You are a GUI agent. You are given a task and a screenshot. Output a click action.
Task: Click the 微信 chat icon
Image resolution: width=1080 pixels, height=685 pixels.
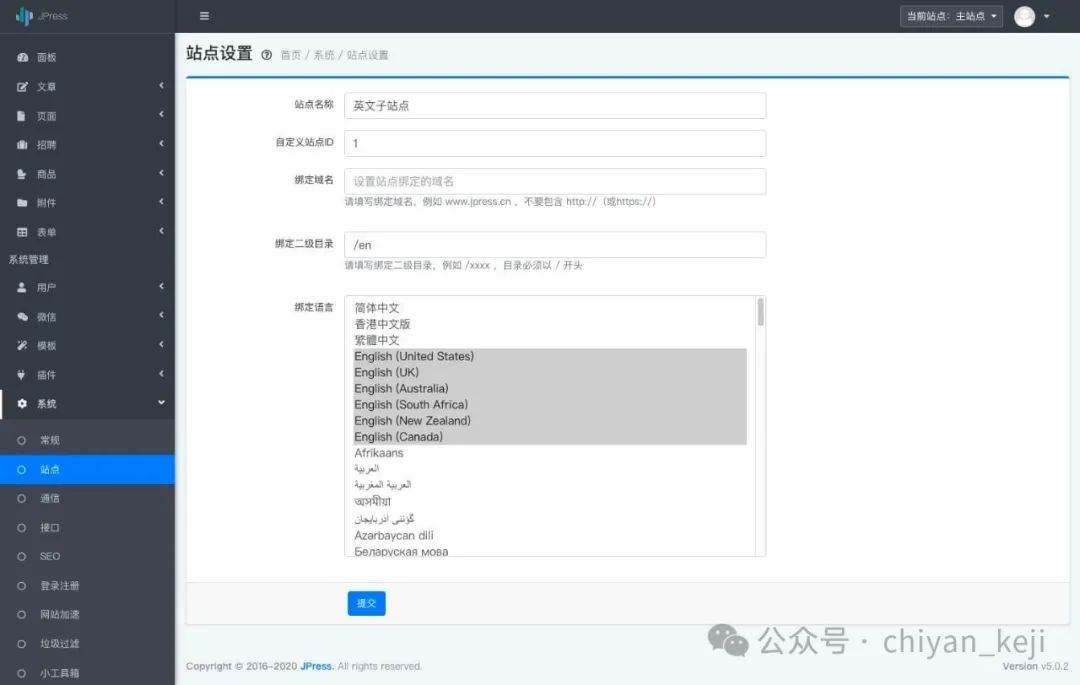pos(22,317)
